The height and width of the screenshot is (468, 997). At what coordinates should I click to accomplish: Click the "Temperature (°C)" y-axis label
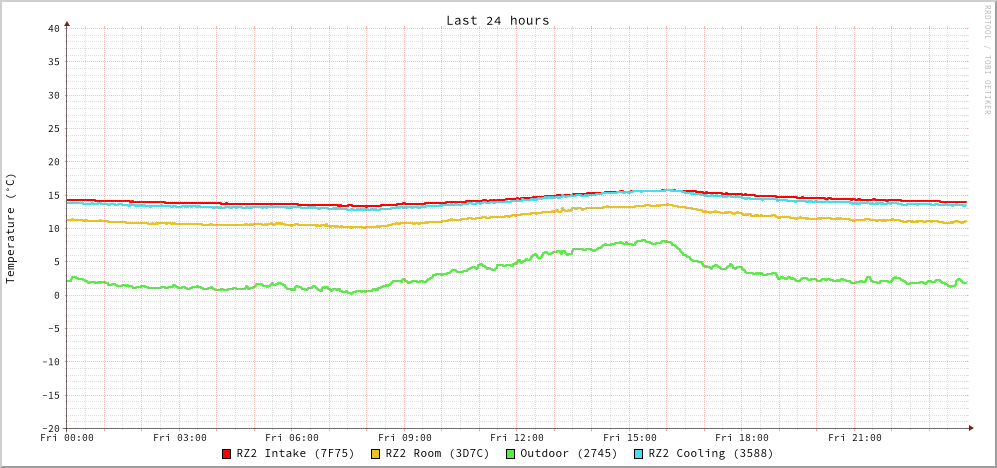[11, 228]
